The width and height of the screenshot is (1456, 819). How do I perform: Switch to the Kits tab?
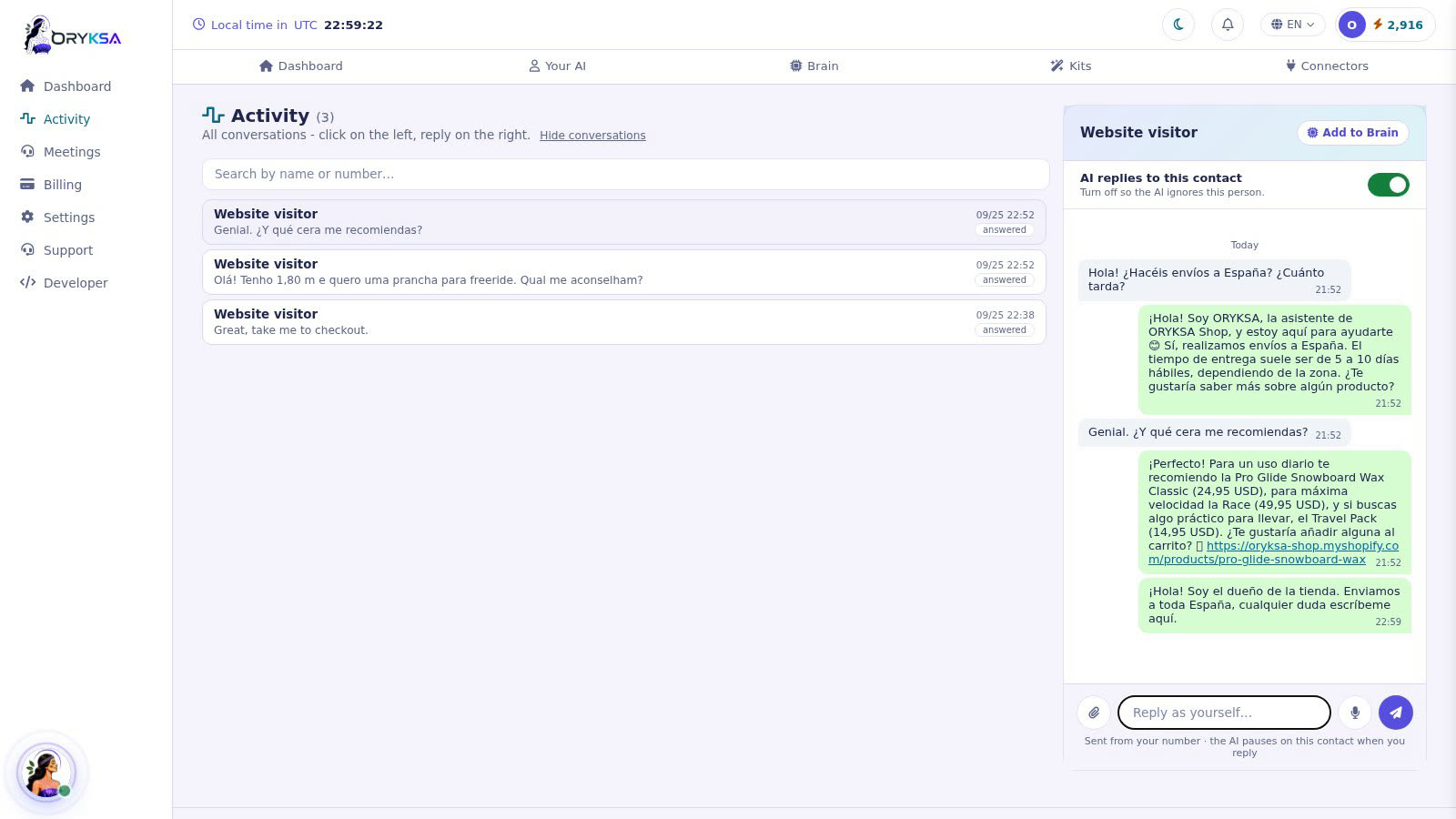point(1071,66)
